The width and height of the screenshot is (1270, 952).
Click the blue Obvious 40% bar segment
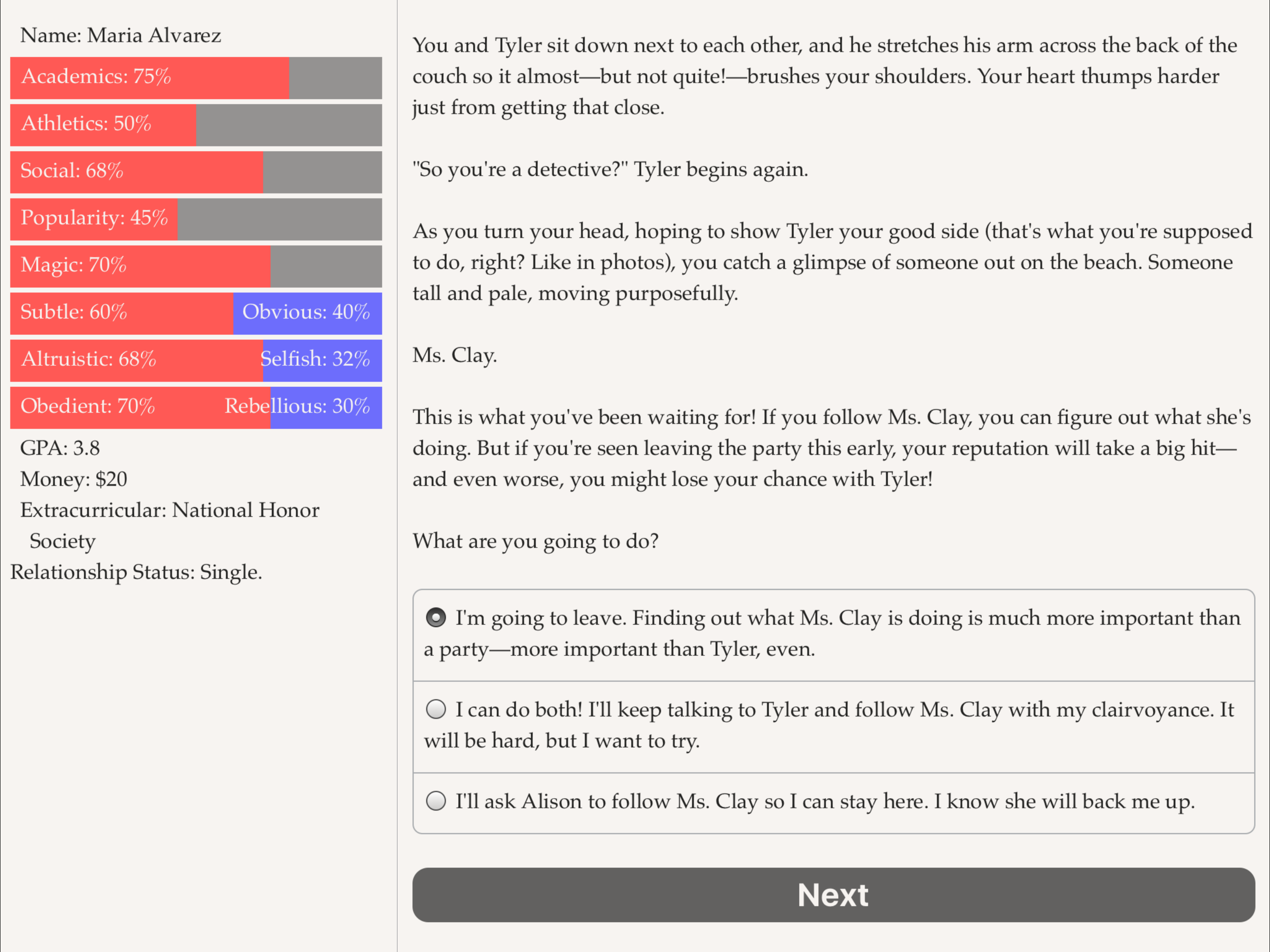point(307,313)
